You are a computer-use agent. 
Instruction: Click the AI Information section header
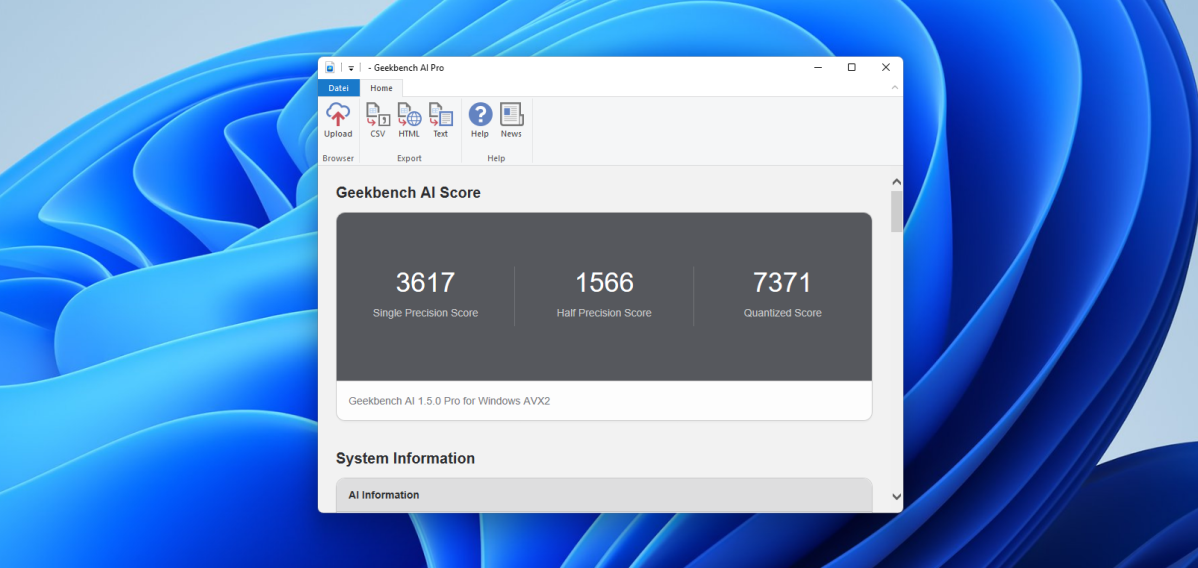384,495
